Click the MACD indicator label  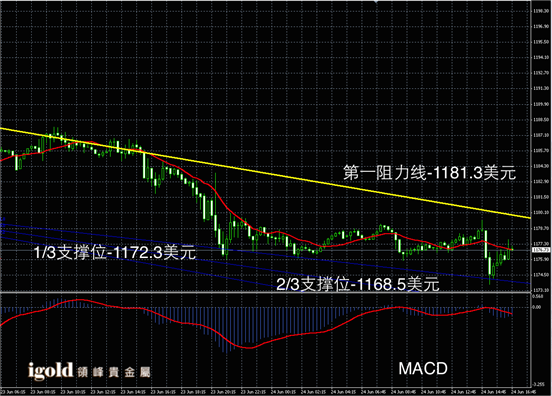click(423, 369)
